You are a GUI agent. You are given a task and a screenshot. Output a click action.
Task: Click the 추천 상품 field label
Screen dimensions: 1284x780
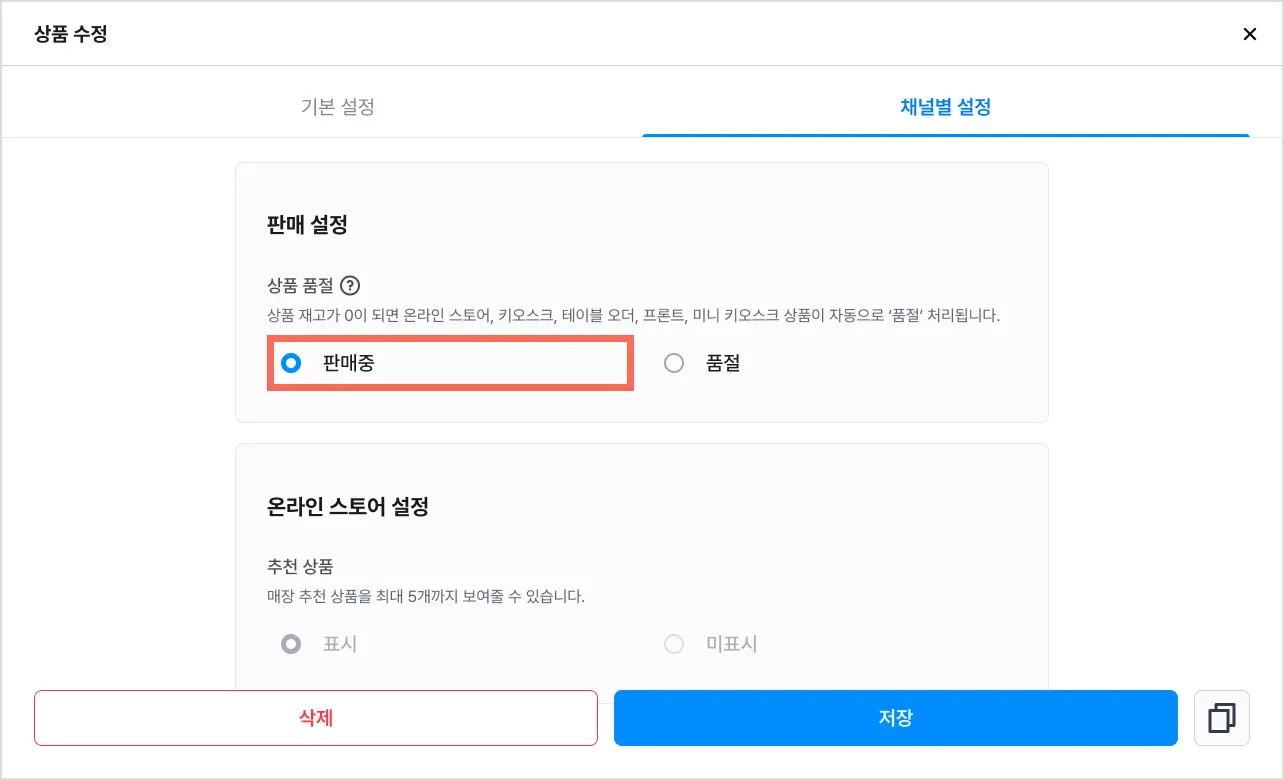point(300,567)
